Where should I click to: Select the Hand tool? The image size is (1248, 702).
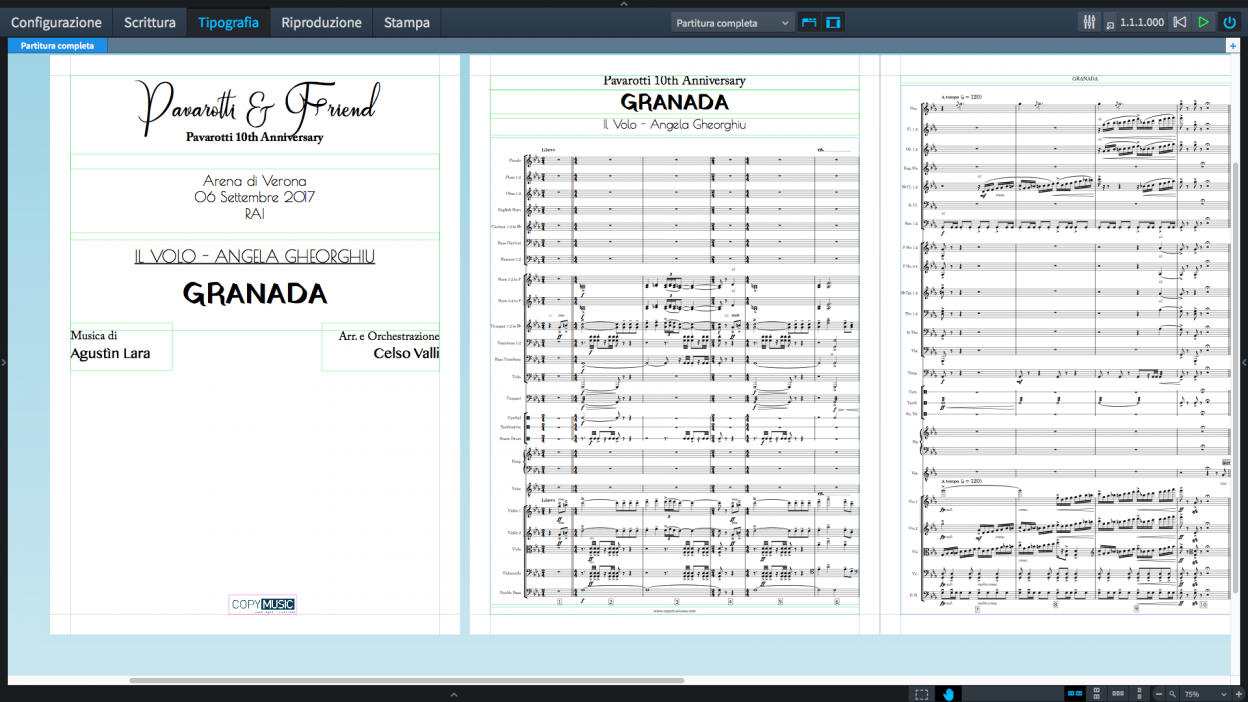[948, 694]
